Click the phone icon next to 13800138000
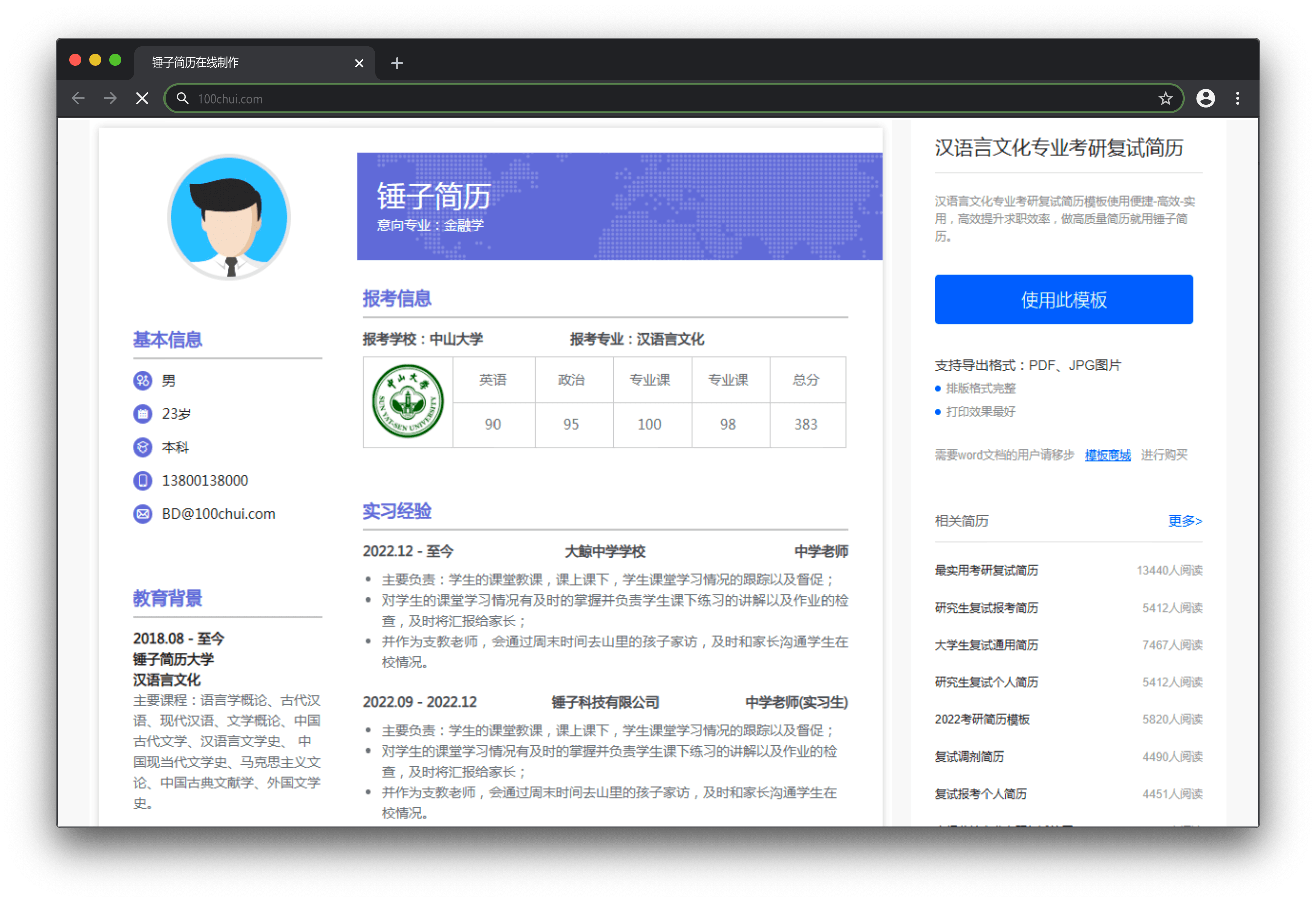Viewport: 1316px width, 902px height. (143, 481)
